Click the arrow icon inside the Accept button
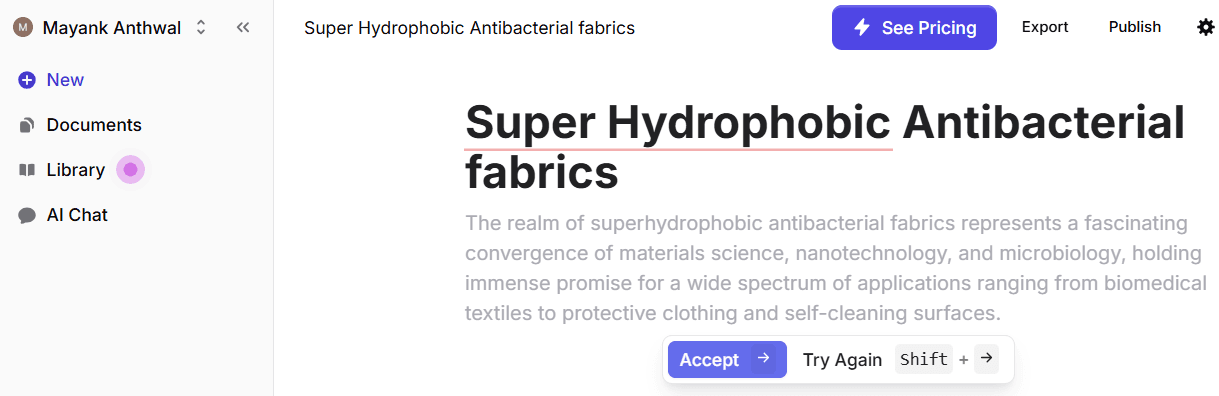 [x=763, y=359]
